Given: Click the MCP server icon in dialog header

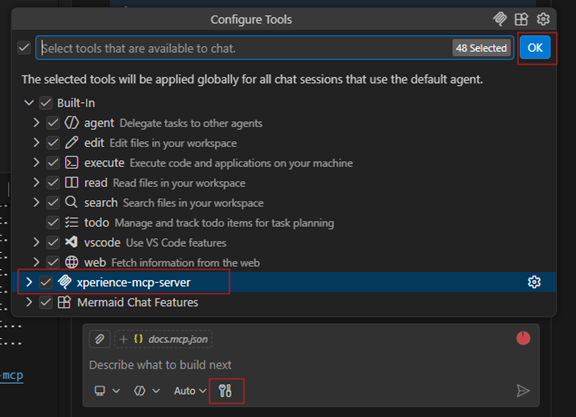Looking at the screenshot, I should click(x=500, y=19).
